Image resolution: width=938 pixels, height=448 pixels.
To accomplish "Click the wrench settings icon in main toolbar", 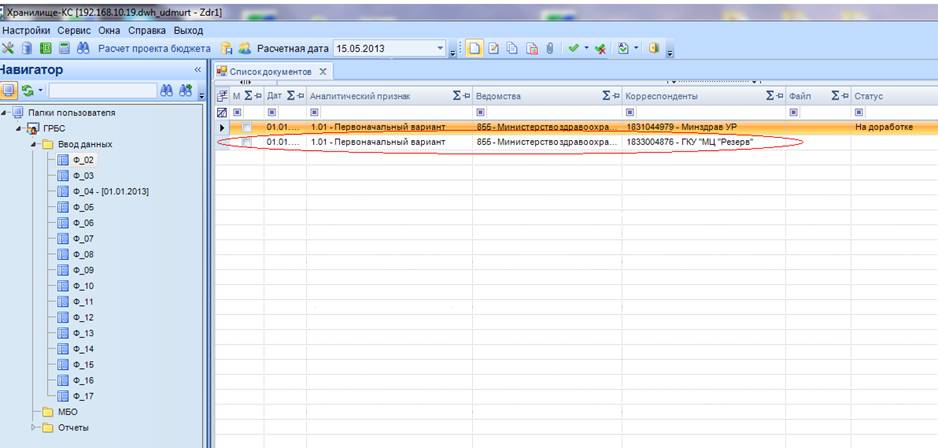I will (9, 48).
